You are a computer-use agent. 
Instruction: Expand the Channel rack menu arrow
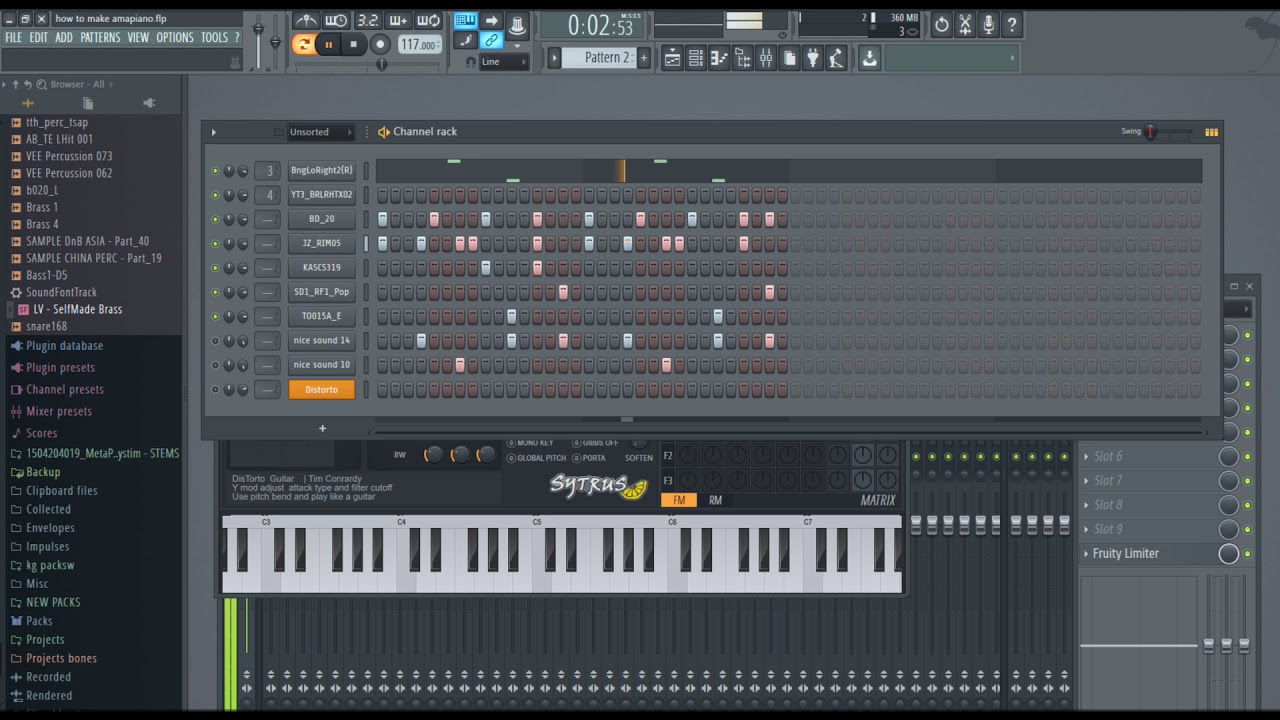point(213,132)
